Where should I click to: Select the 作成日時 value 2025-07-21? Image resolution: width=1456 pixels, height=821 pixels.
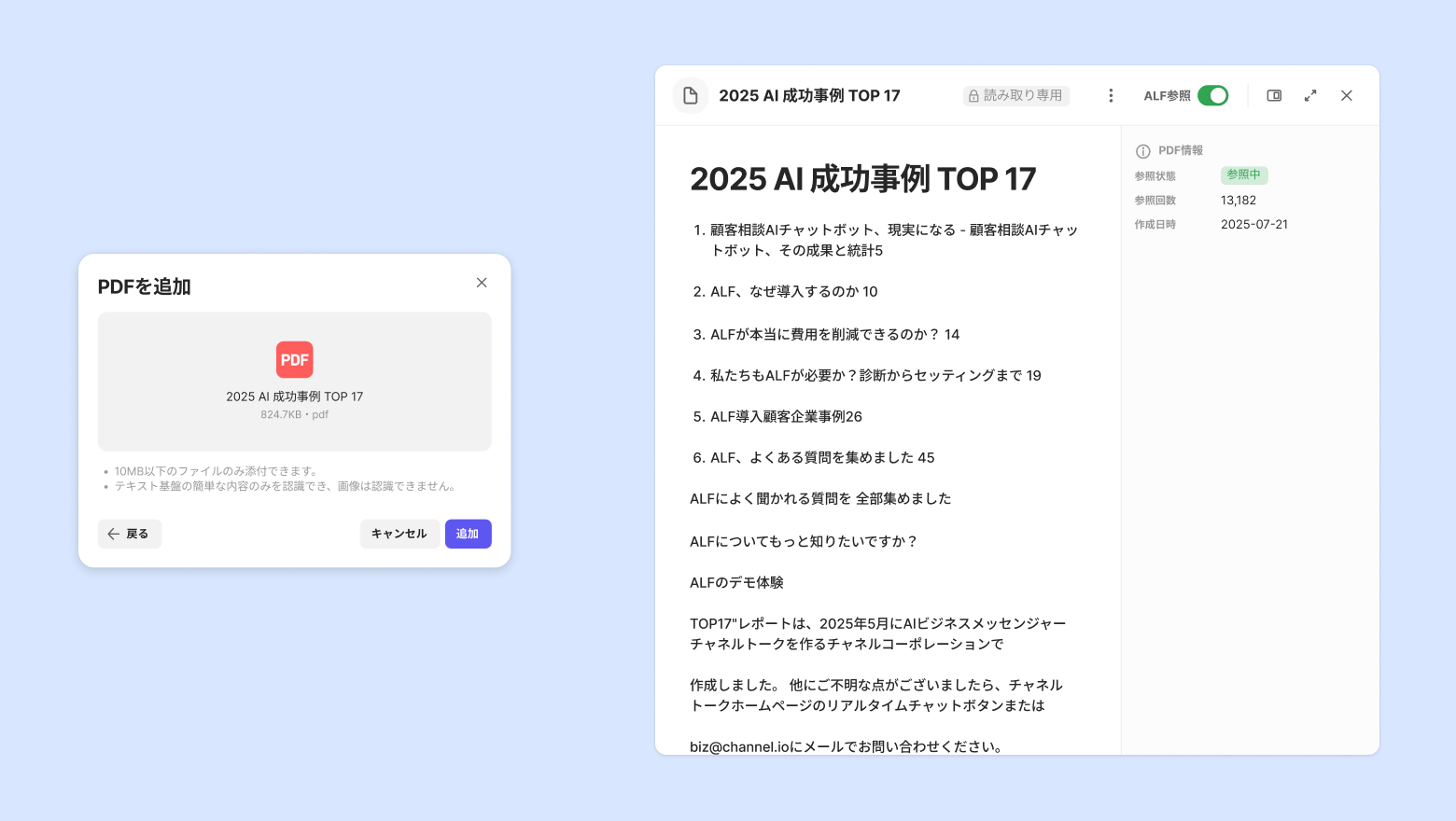[x=1254, y=225]
